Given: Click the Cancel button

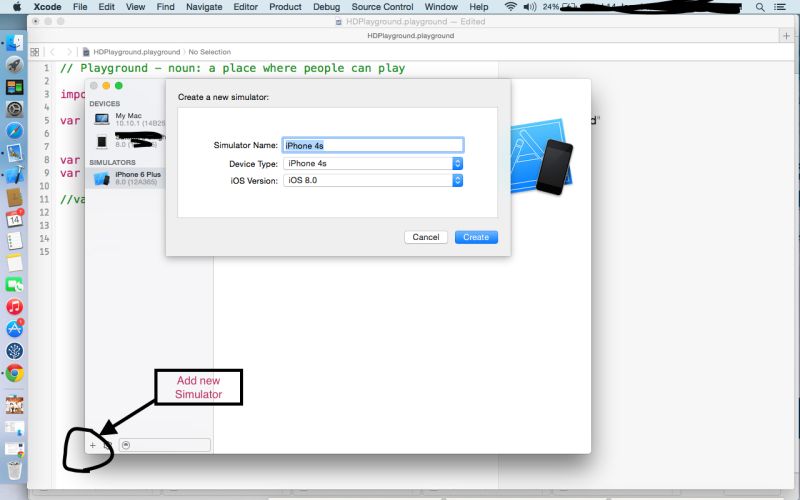Looking at the screenshot, I should [x=426, y=237].
